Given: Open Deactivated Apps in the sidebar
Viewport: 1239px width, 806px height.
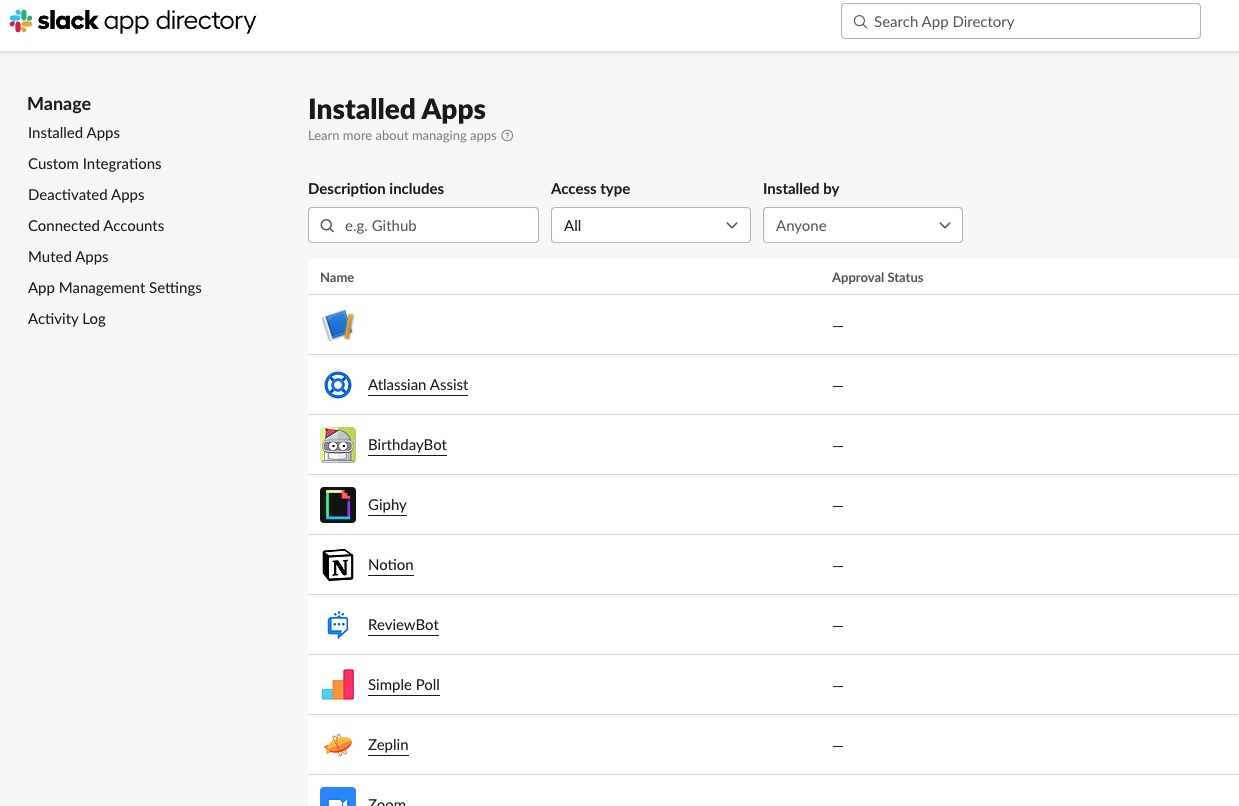Looking at the screenshot, I should [x=86, y=195].
